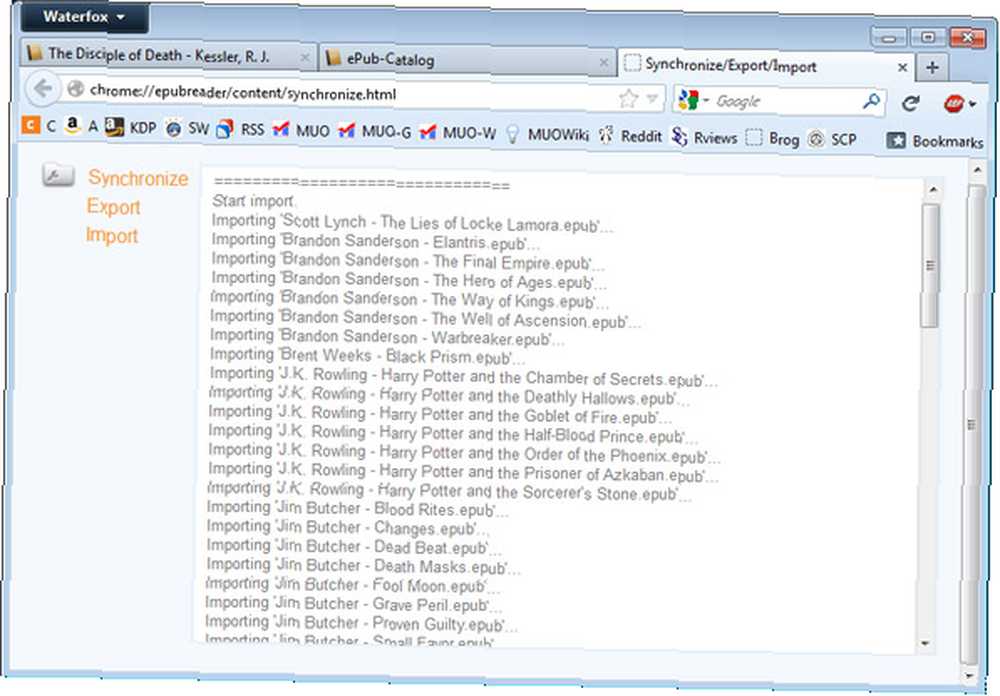Click the import log's scroll-up arrow
This screenshot has width=1000, height=696.
pyautogui.click(x=932, y=189)
